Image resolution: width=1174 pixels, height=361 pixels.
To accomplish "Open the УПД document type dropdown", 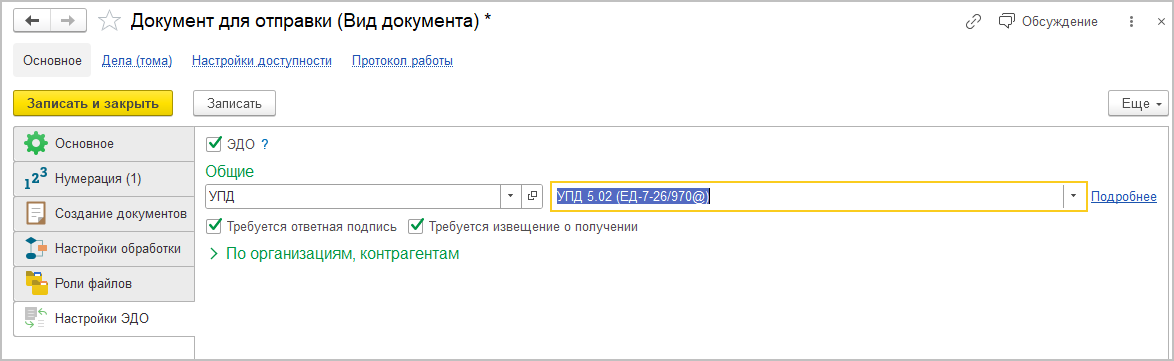I will click(511, 195).
